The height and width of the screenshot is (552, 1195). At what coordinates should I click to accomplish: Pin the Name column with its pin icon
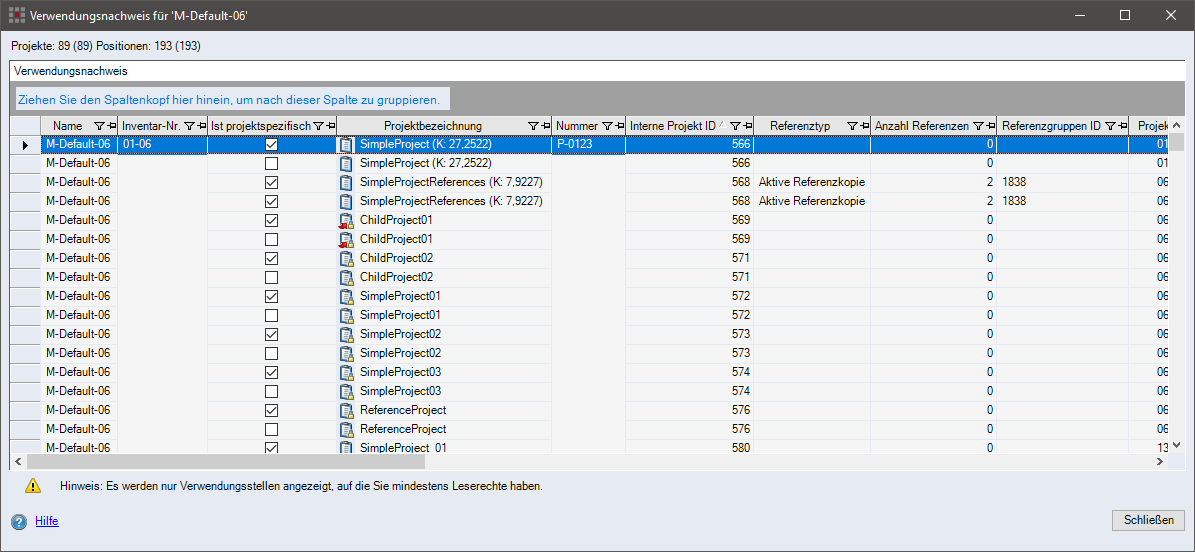tap(111, 125)
